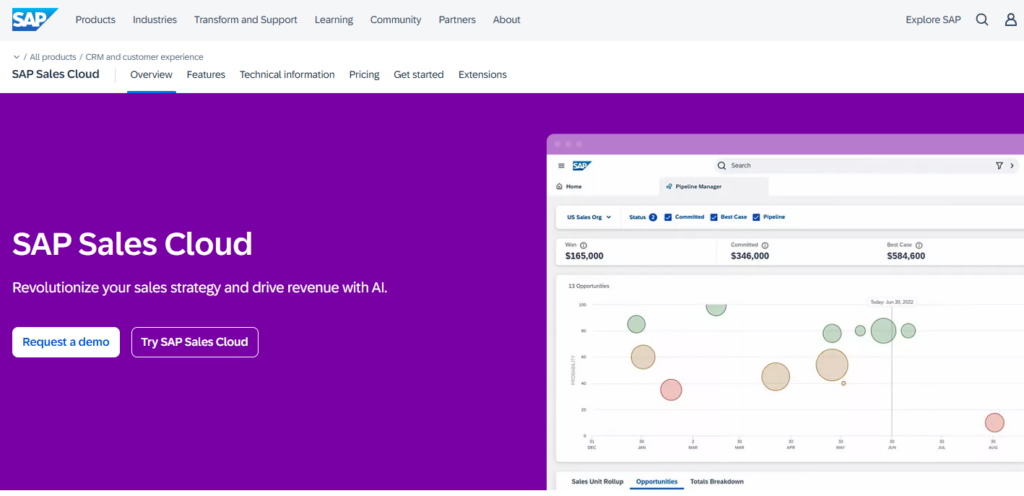1024x496 pixels.
Task: Open the About menu
Action: pyautogui.click(x=507, y=20)
